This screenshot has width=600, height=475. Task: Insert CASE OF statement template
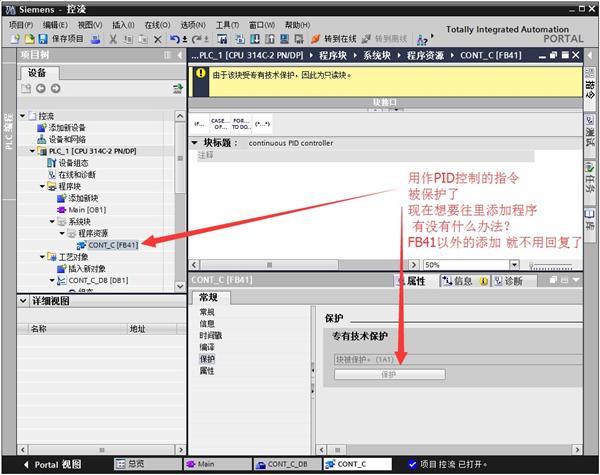(x=220, y=124)
